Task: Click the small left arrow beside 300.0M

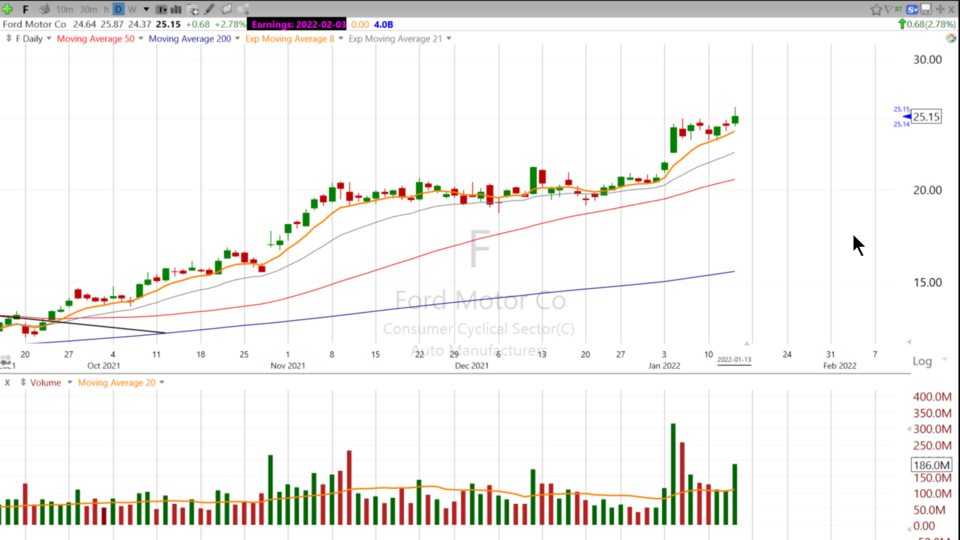Action: point(909,429)
